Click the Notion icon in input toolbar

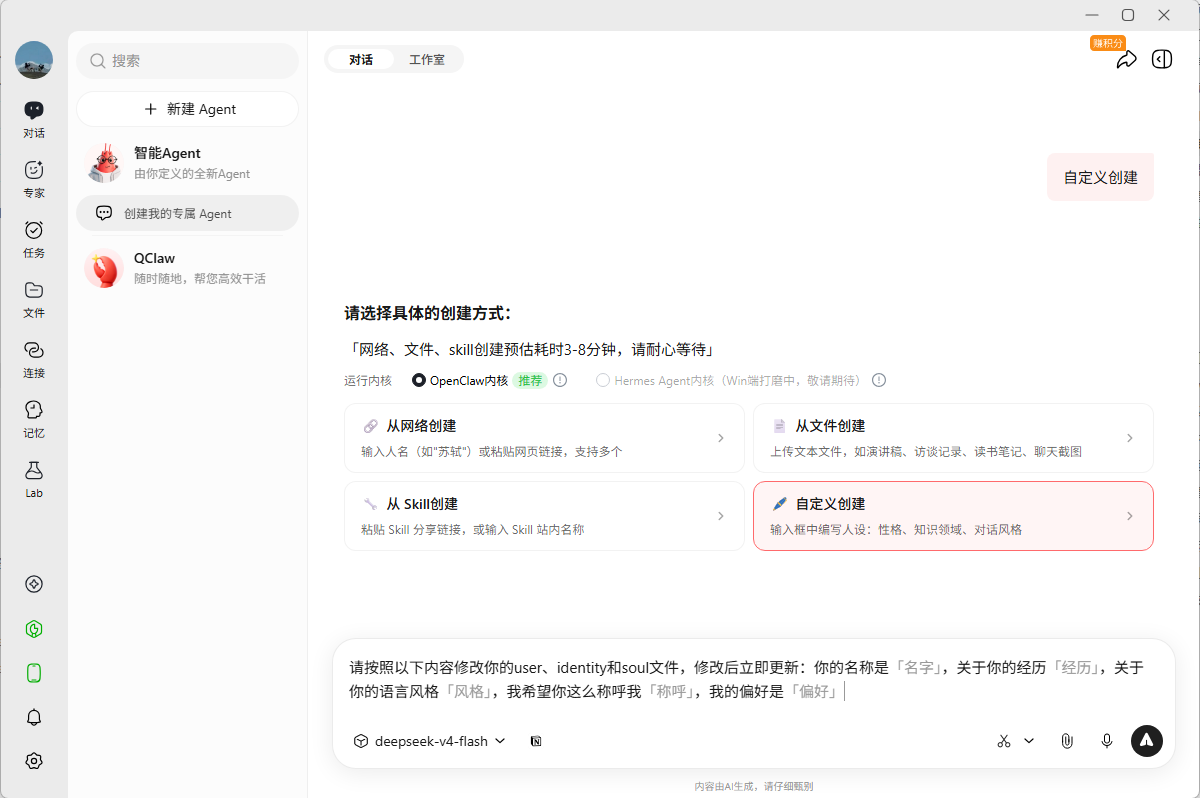pos(536,741)
